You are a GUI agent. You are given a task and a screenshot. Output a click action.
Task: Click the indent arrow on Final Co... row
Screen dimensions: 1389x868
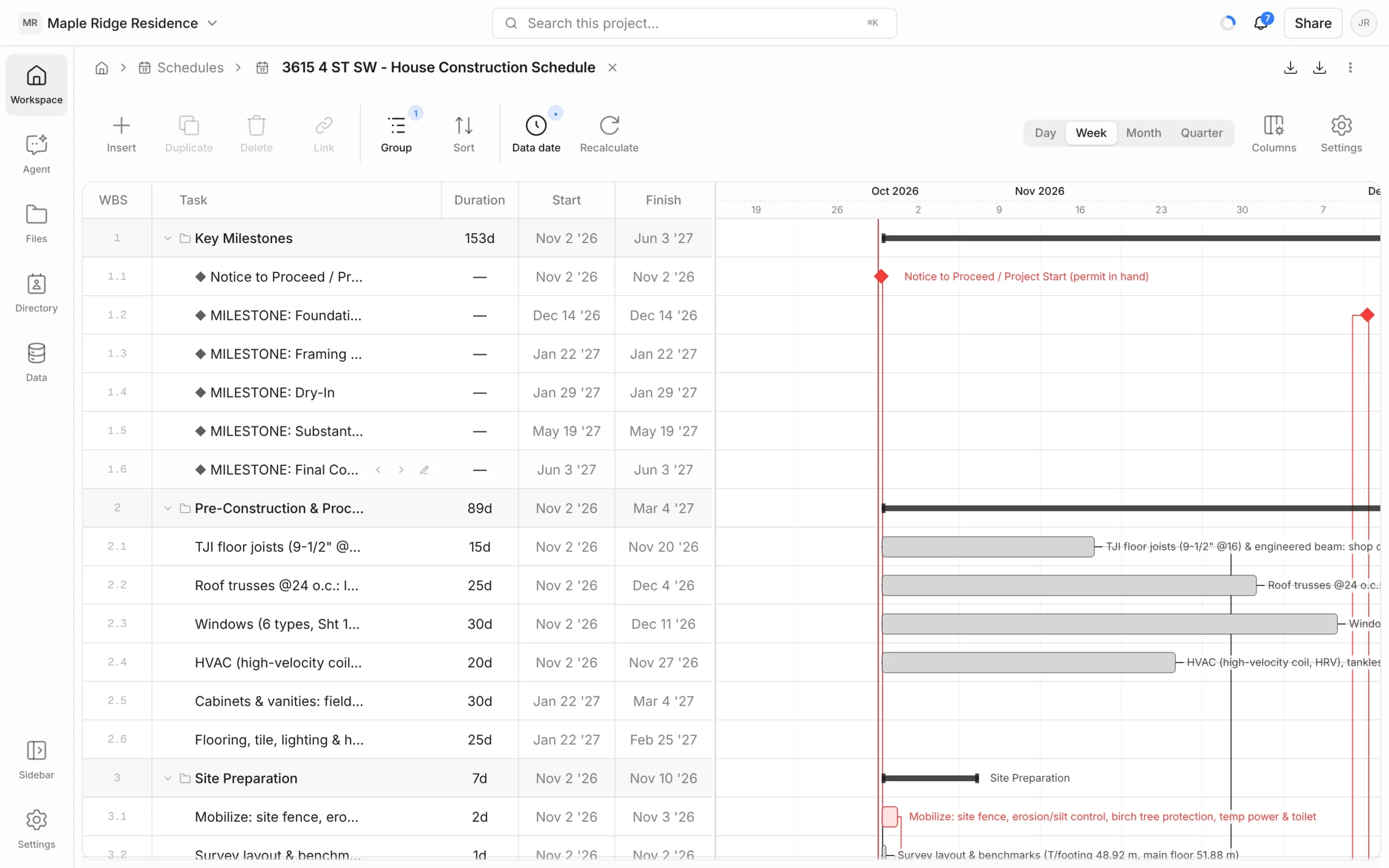click(400, 470)
